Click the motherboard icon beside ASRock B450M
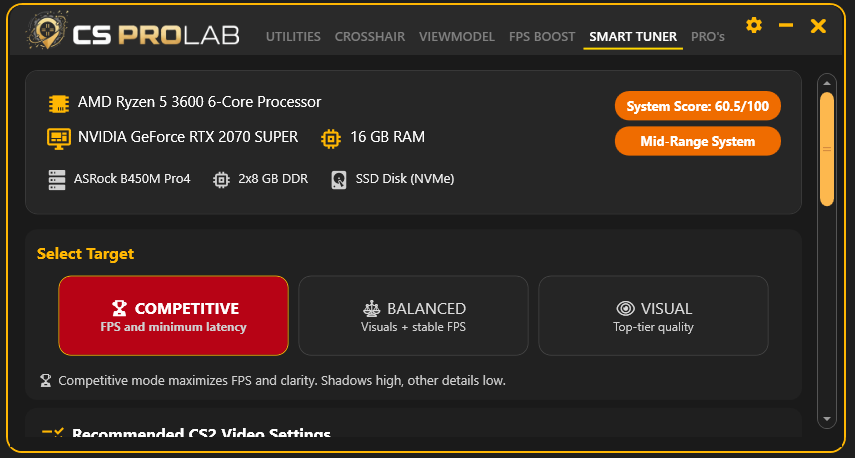This screenshot has width=855, height=458. coord(57,180)
